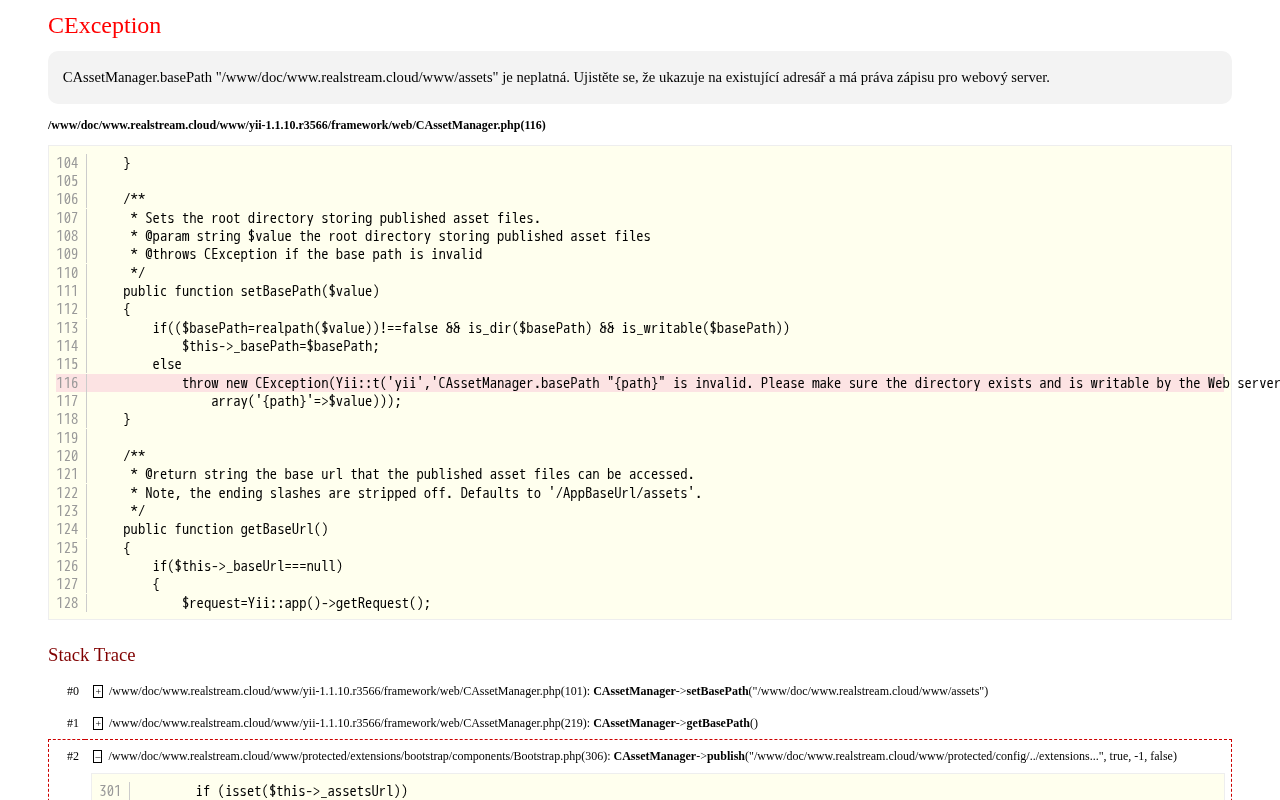
Task: Click the array path value code line
Action: point(306,401)
